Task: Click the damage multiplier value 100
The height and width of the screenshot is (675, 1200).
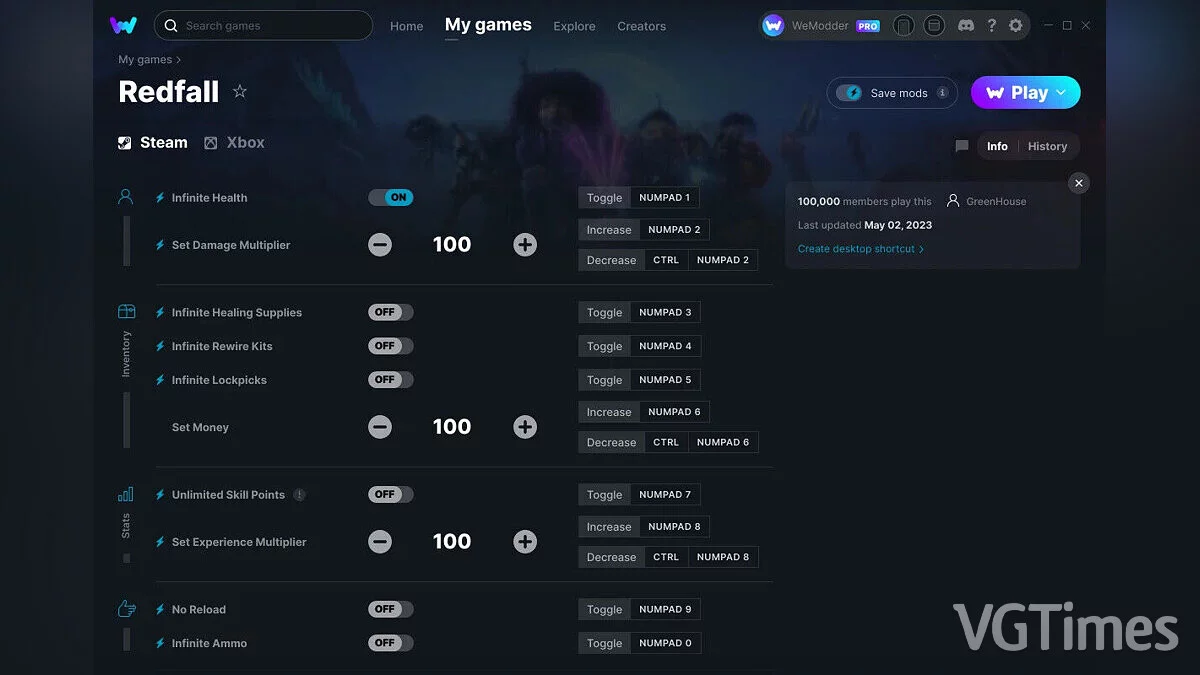Action: (452, 245)
